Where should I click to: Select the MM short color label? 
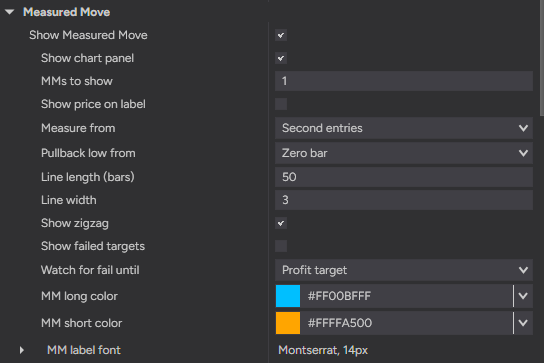[x=82, y=323]
